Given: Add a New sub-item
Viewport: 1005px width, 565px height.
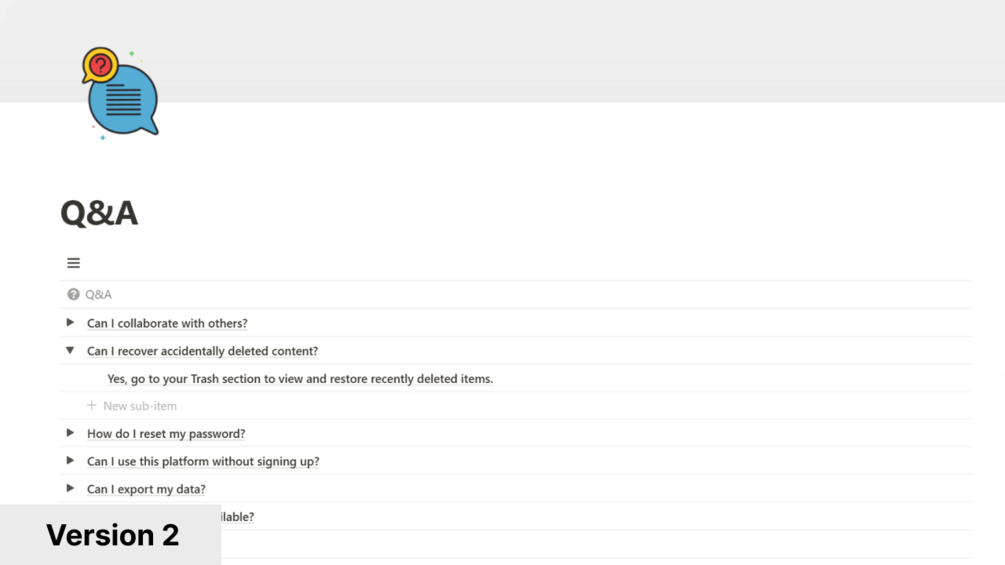Looking at the screenshot, I should point(140,406).
